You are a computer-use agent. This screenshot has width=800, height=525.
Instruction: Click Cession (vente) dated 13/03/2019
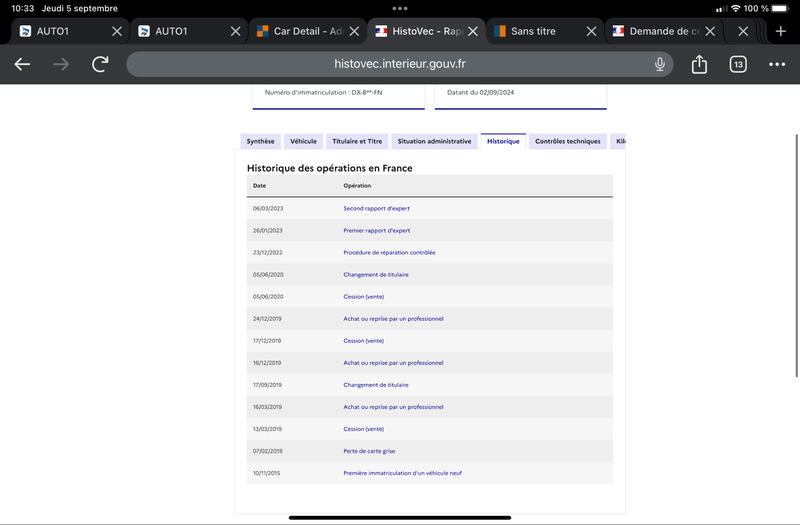pyautogui.click(x=363, y=429)
